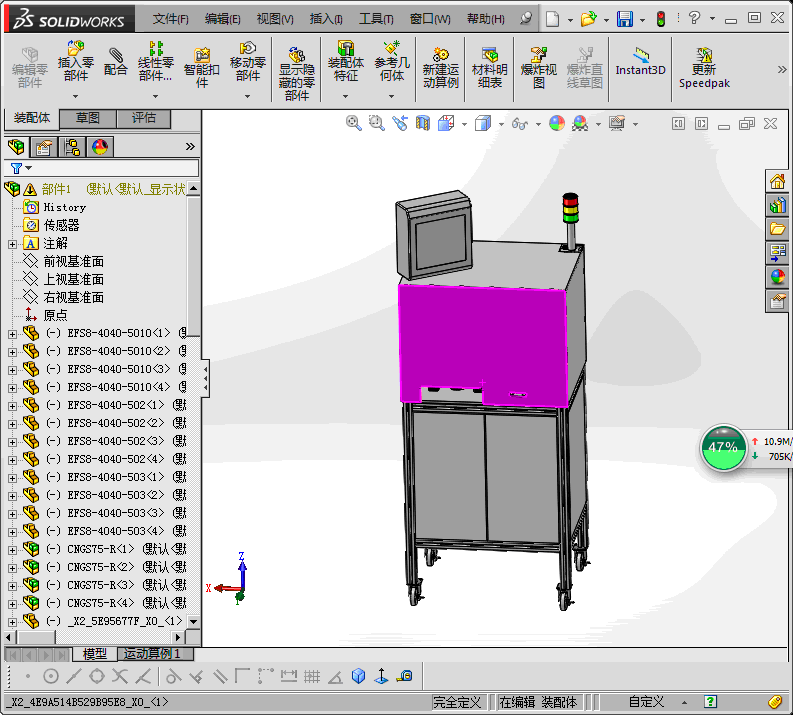Switch to the 评估 (Evaluate) tab
This screenshot has width=793, height=715.
[144, 118]
